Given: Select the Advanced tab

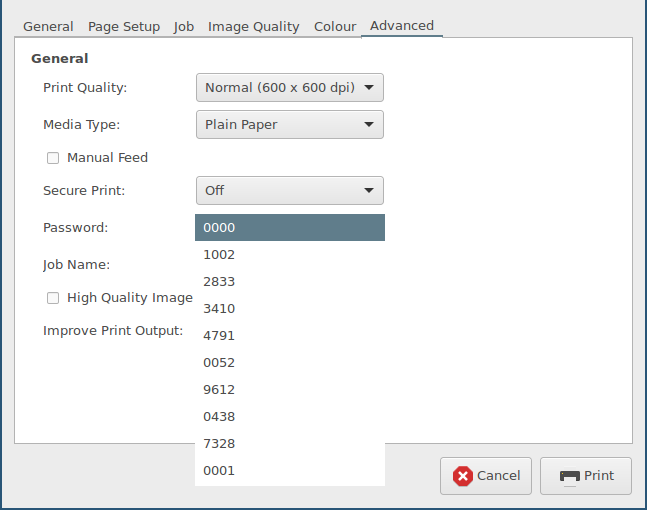Looking at the screenshot, I should coord(401,26).
